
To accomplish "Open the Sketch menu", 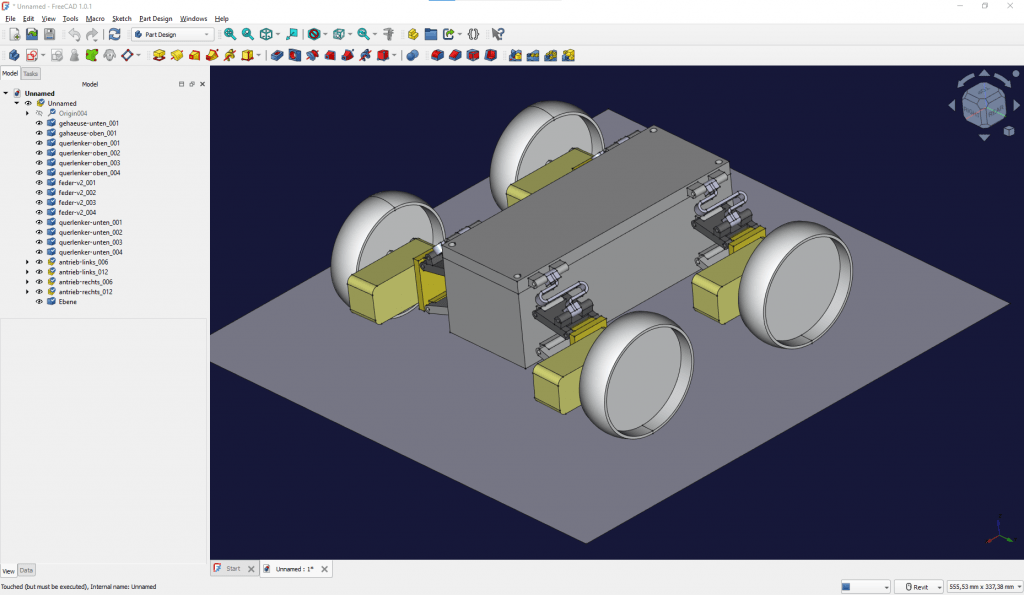I will pyautogui.click(x=121, y=19).
